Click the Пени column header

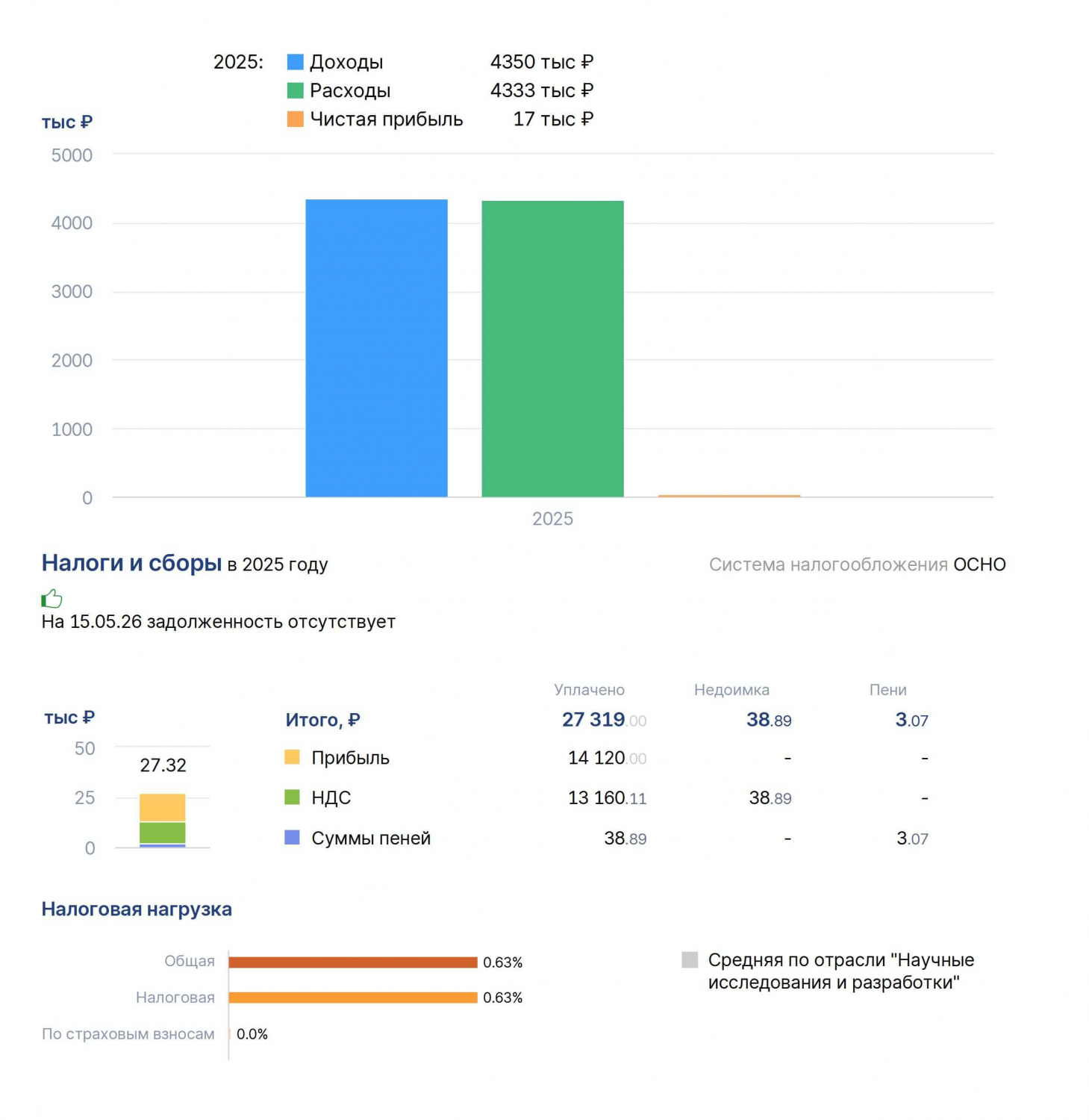coord(888,690)
